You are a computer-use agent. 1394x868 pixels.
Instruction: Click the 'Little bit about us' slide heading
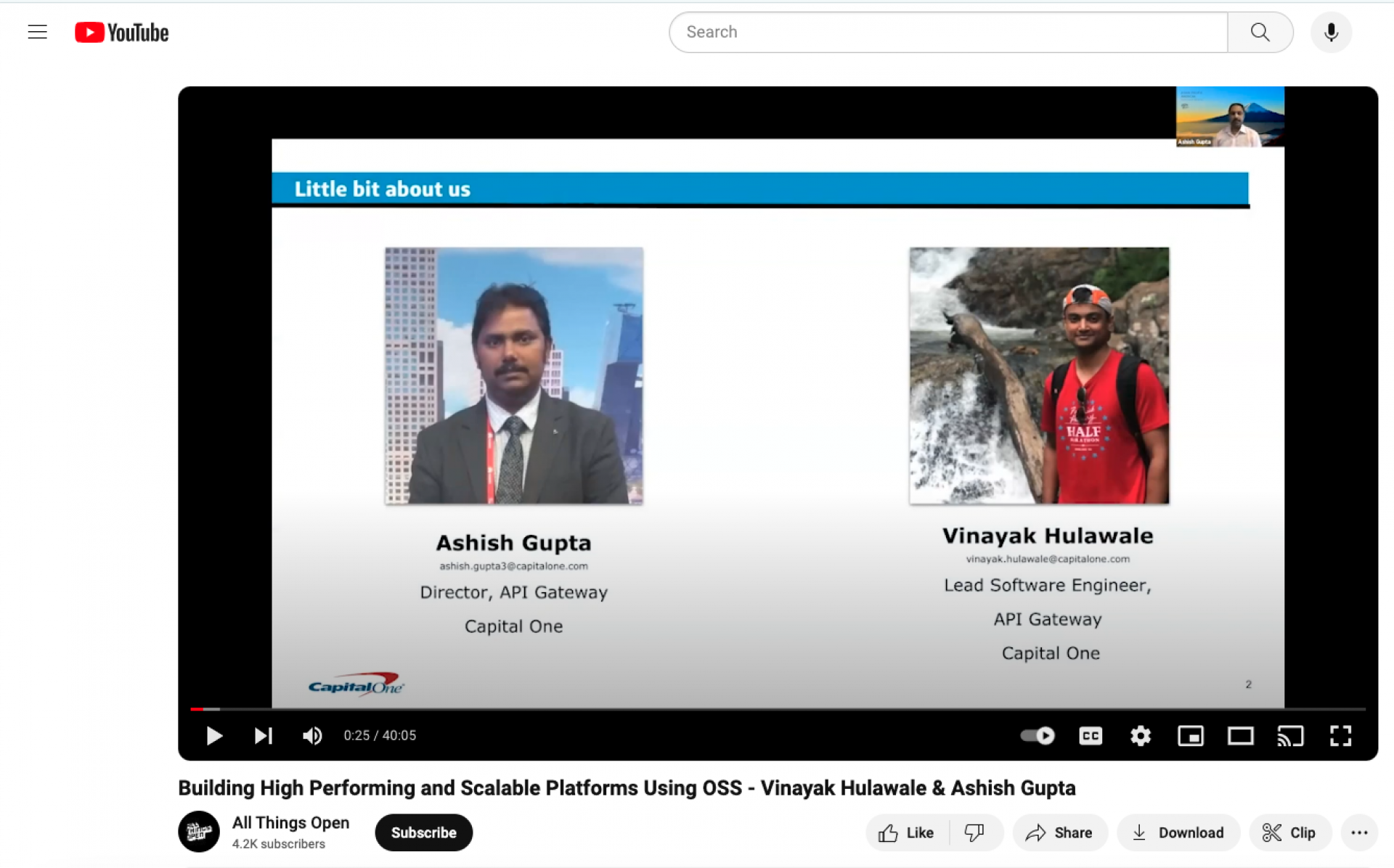click(383, 189)
